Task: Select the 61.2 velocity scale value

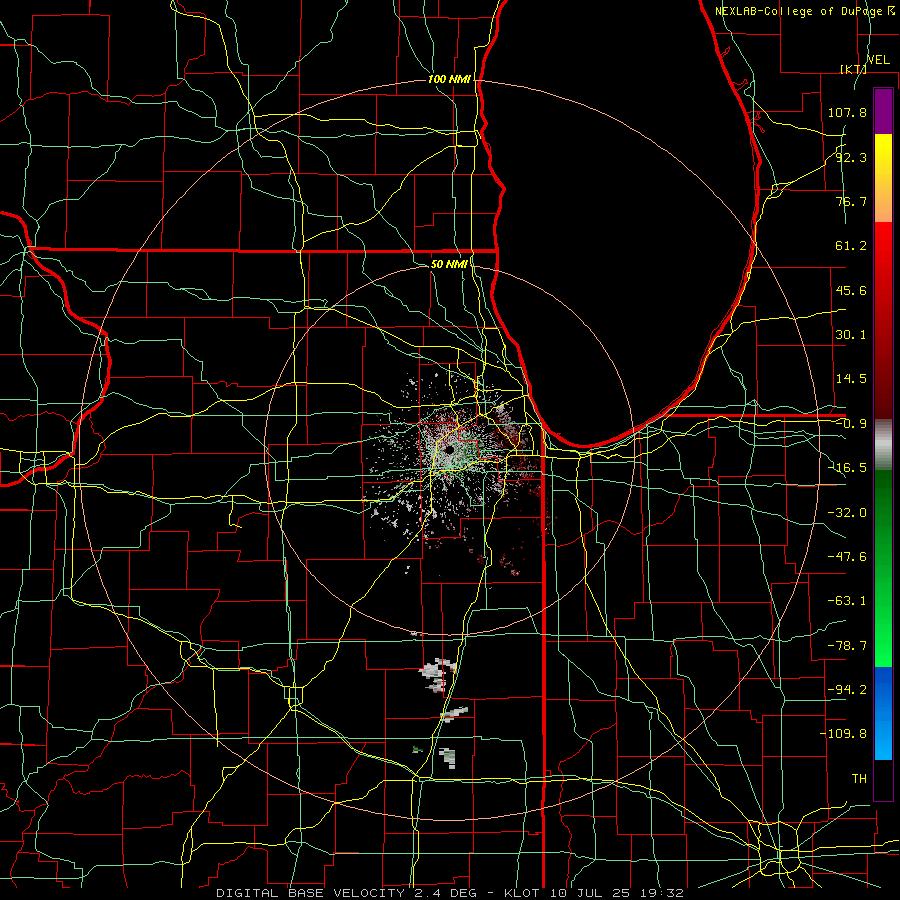Action: point(851,246)
